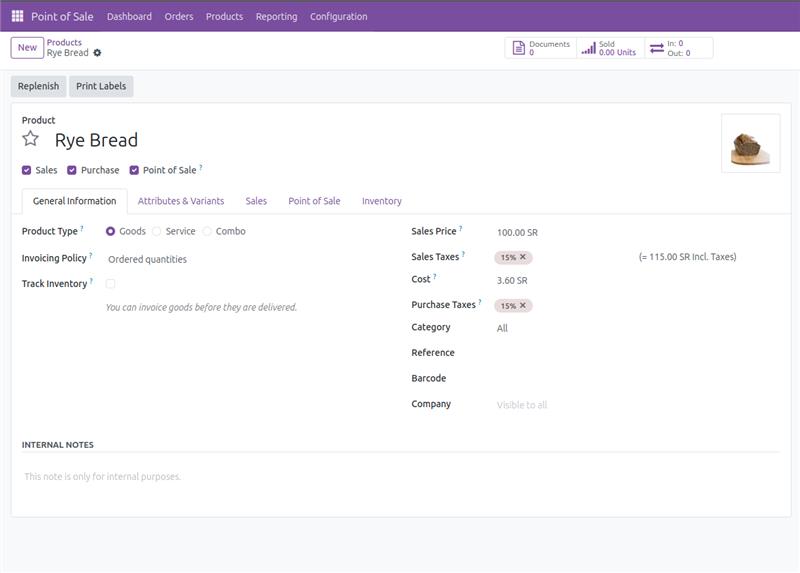Remove the 15% sales tax tag
The image size is (800, 573).
(523, 257)
